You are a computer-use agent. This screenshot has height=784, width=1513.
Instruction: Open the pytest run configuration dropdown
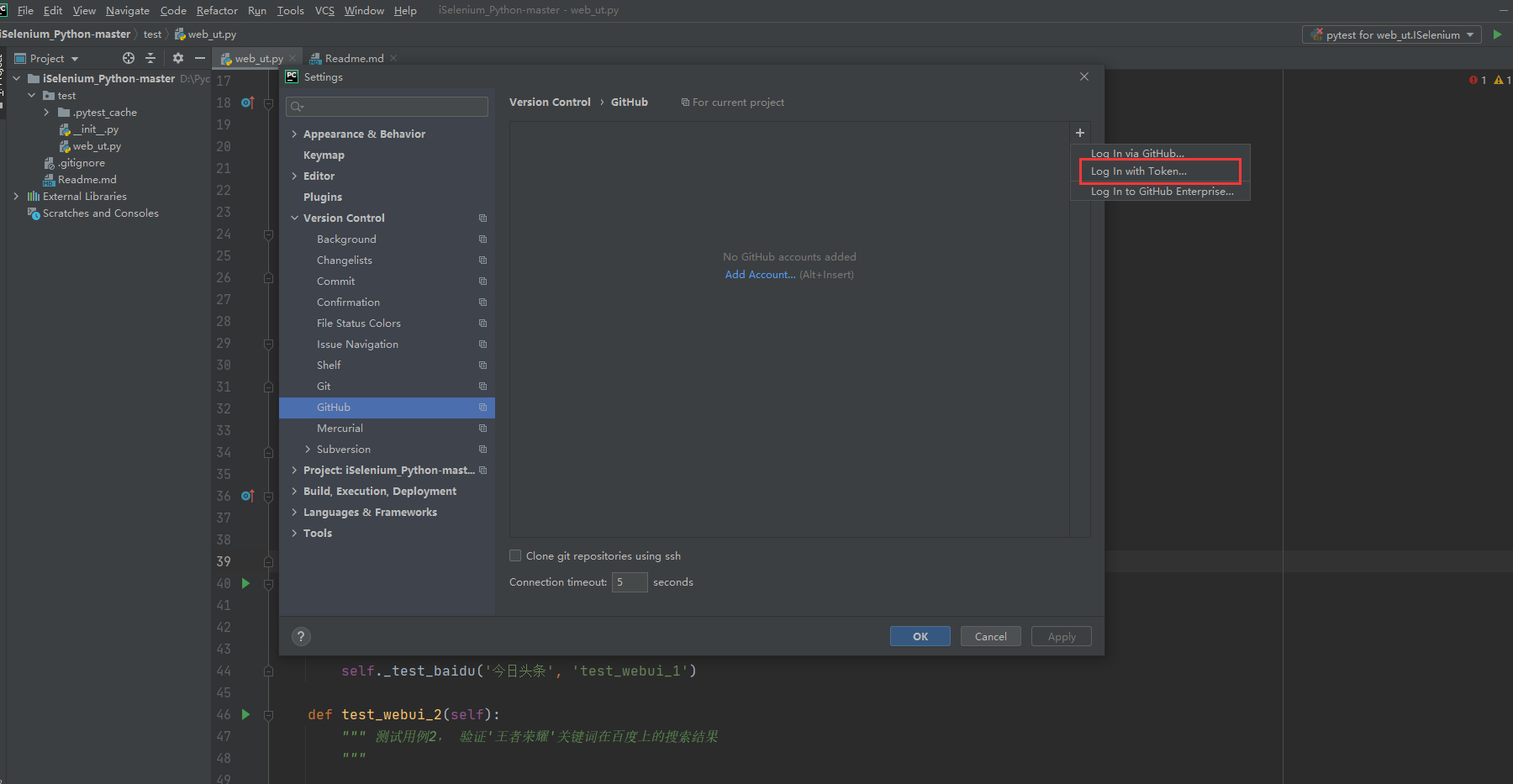point(1391,34)
